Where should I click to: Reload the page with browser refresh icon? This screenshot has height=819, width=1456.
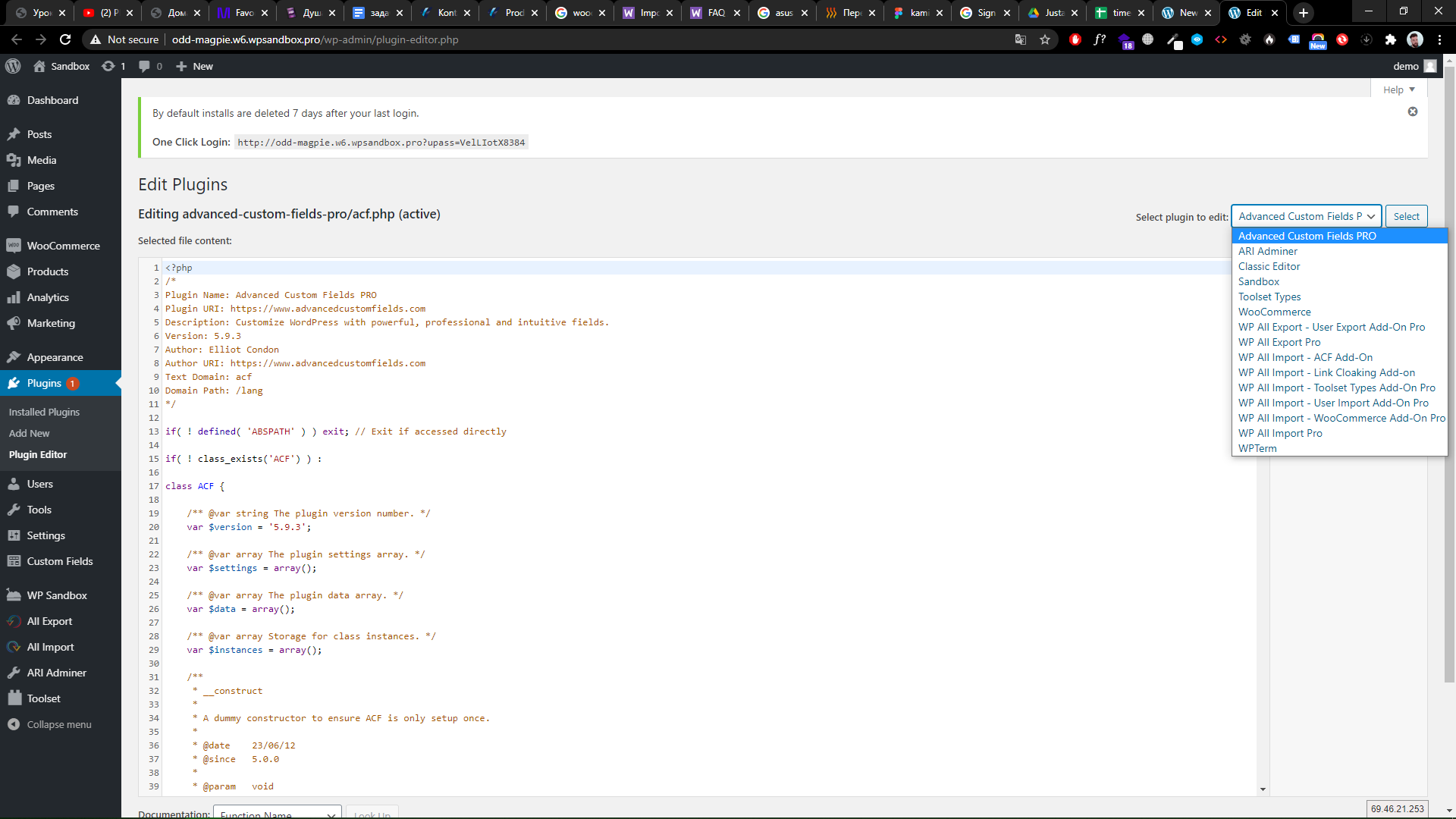[x=65, y=39]
